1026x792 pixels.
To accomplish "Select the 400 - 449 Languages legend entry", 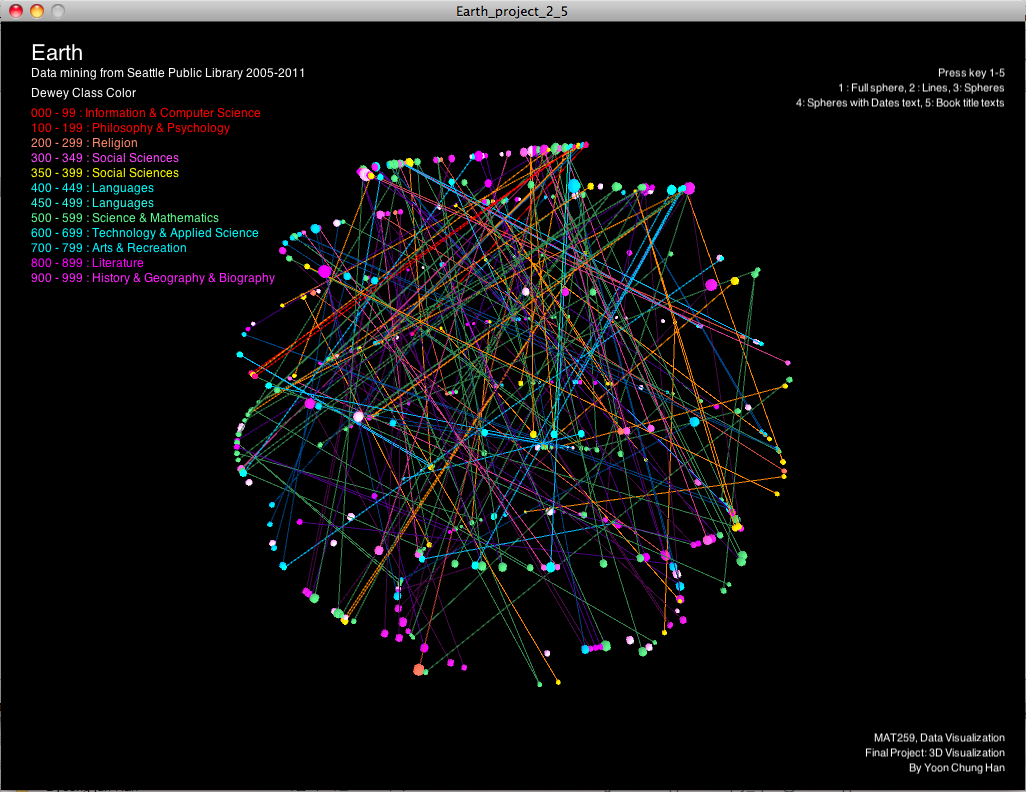I will [x=93, y=188].
